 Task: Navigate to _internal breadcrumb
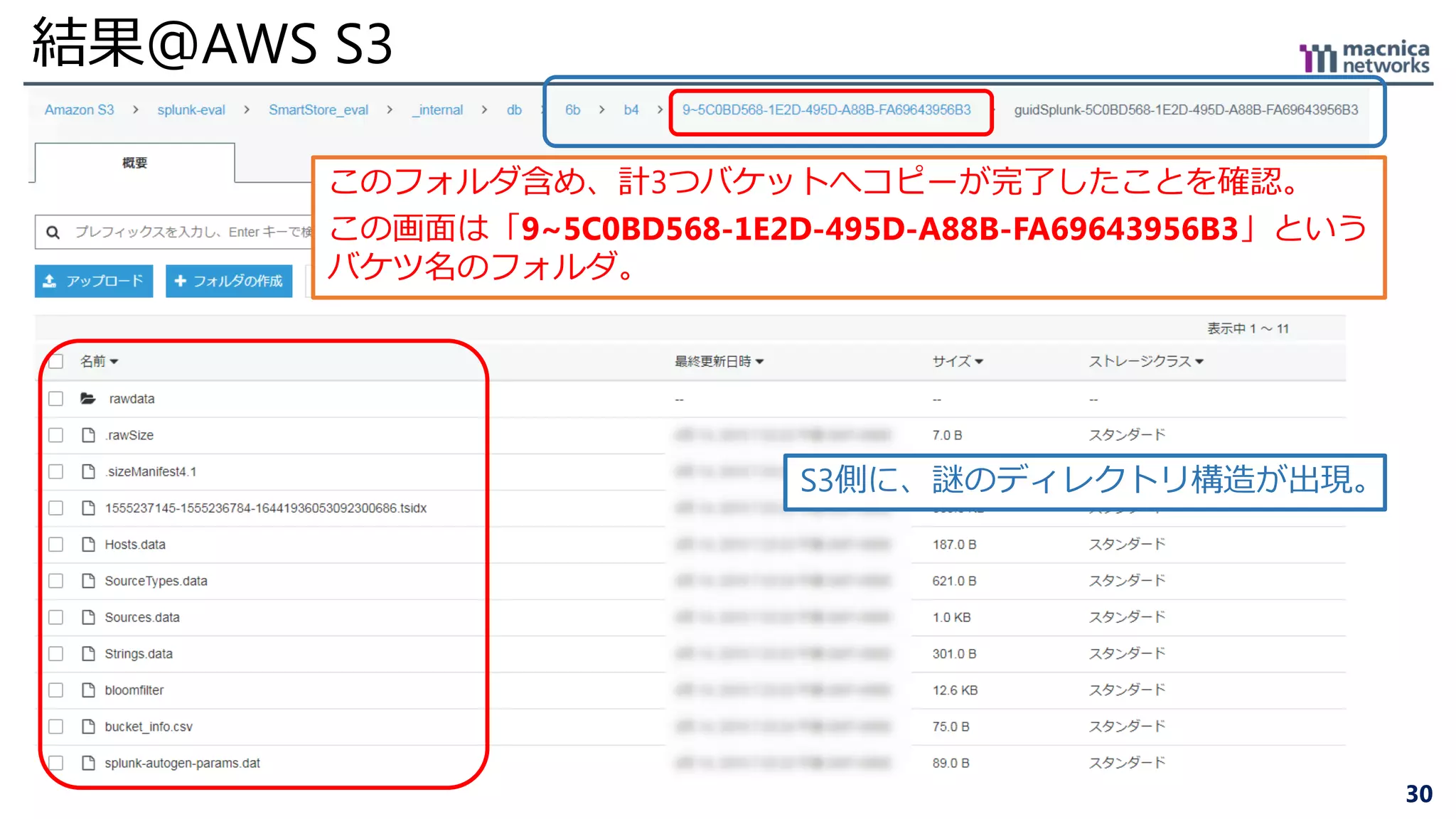(x=438, y=110)
